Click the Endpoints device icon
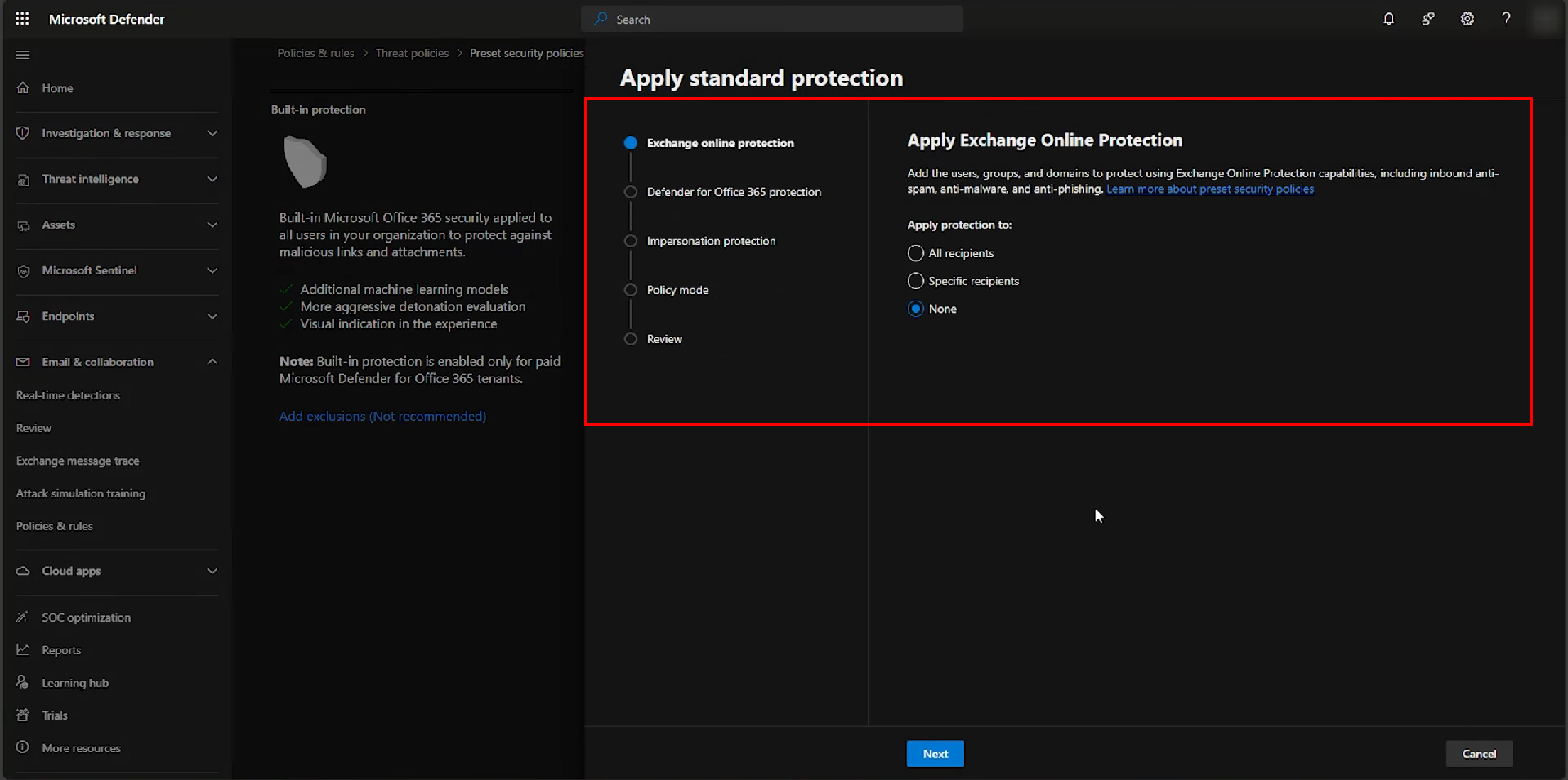The width and height of the screenshot is (1568, 780). pos(23,316)
